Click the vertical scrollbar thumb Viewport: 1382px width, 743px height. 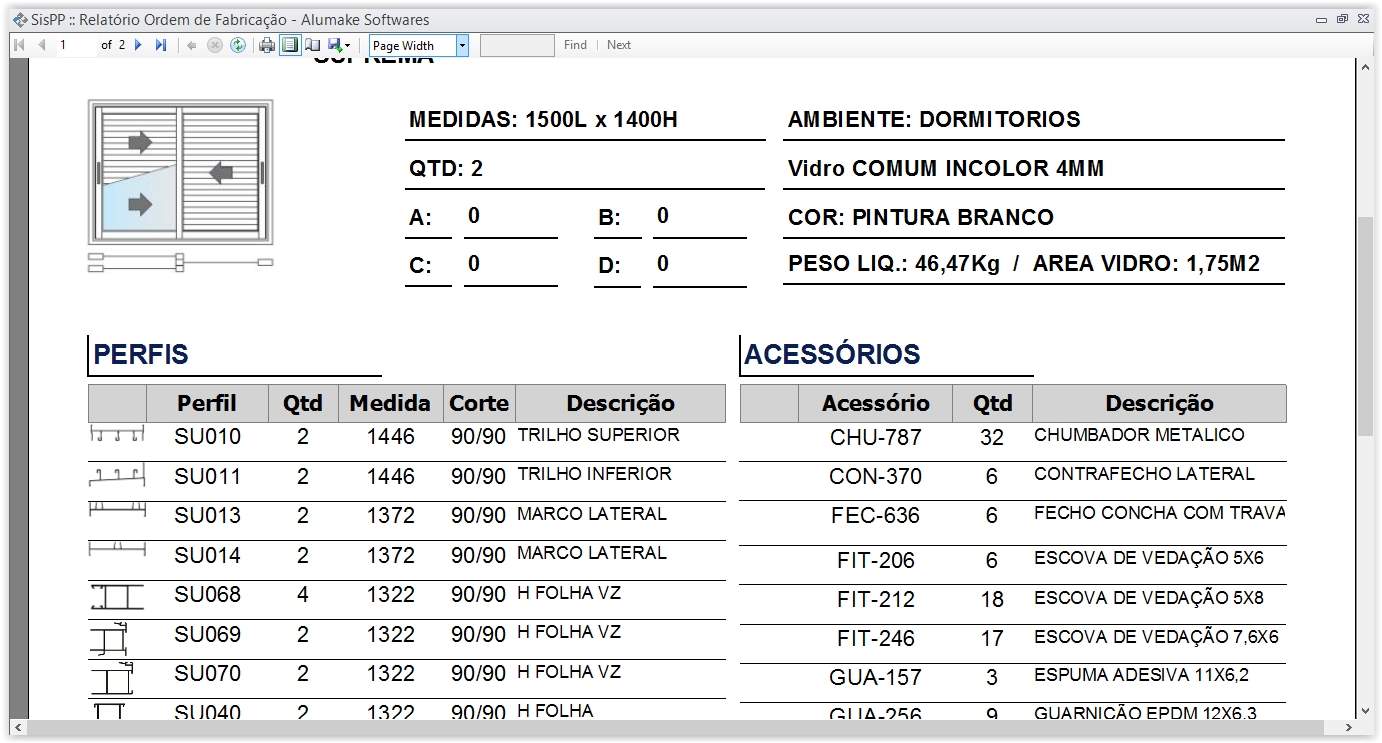[x=1365, y=325]
